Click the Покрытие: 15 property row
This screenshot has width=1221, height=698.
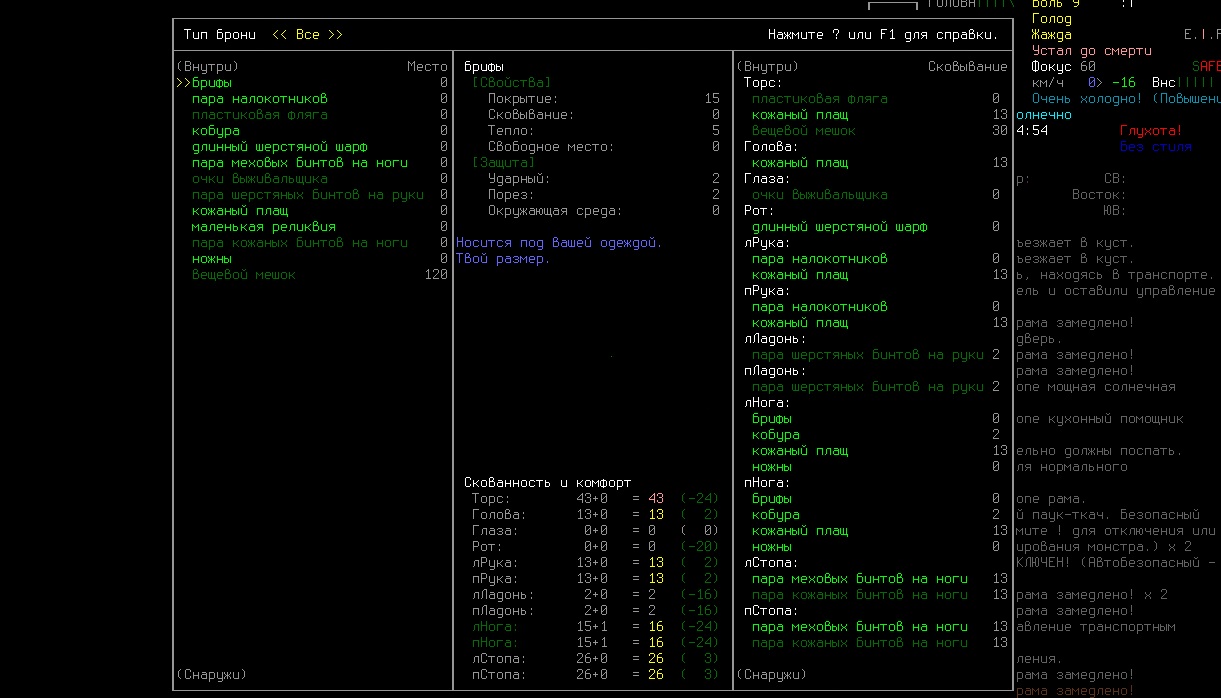coord(604,98)
